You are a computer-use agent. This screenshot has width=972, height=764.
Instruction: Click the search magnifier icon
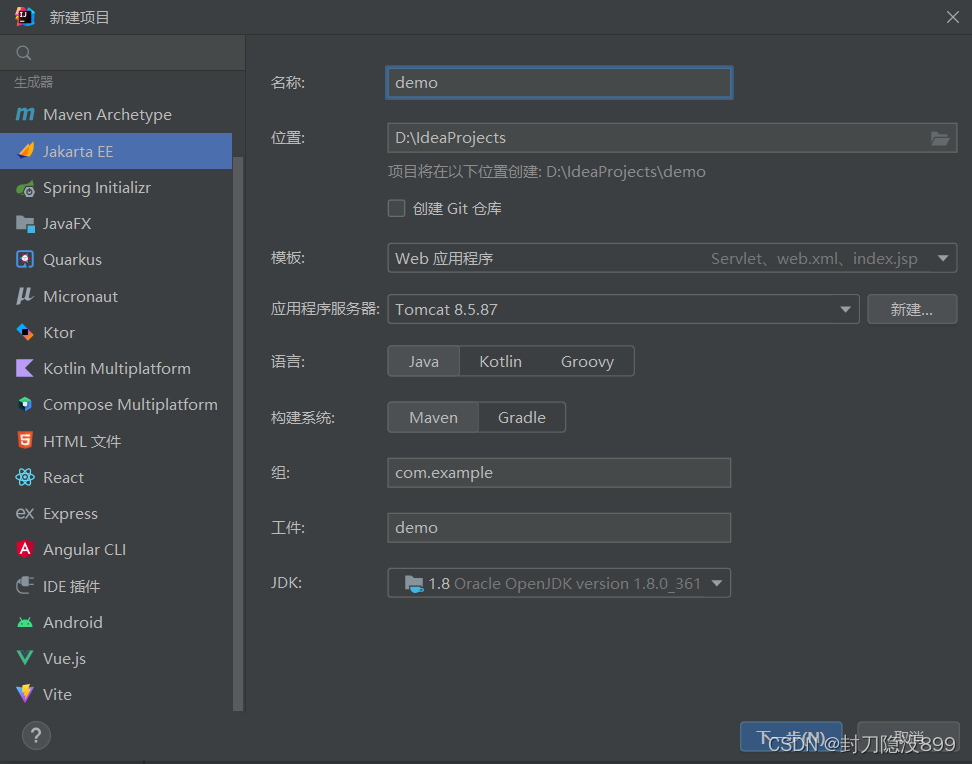click(x=24, y=53)
